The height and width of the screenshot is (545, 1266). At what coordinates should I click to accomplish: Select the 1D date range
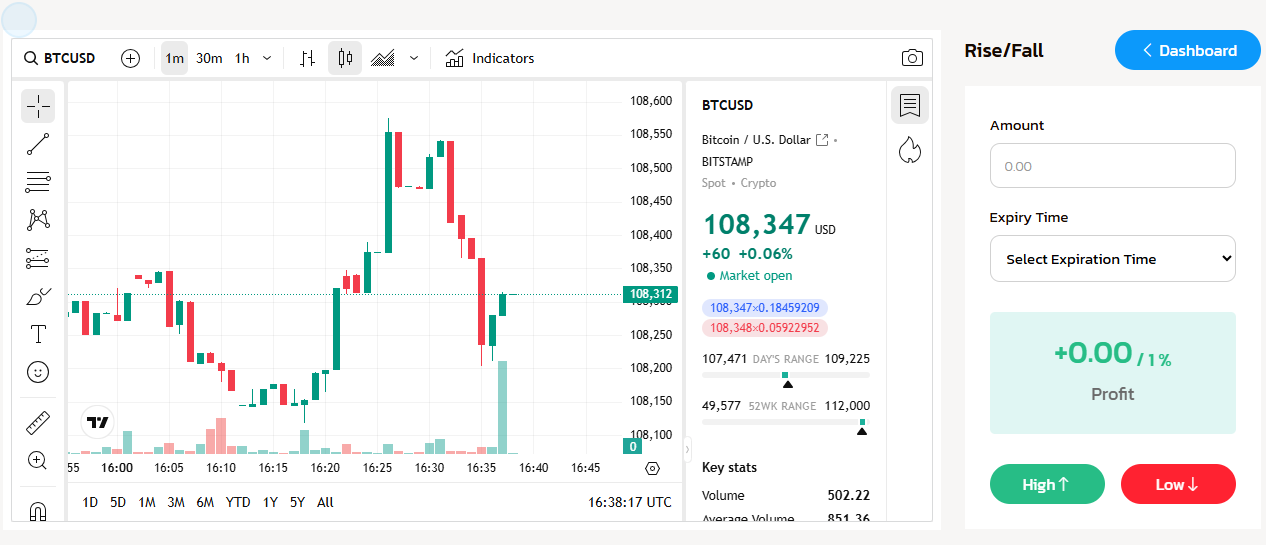pos(90,502)
